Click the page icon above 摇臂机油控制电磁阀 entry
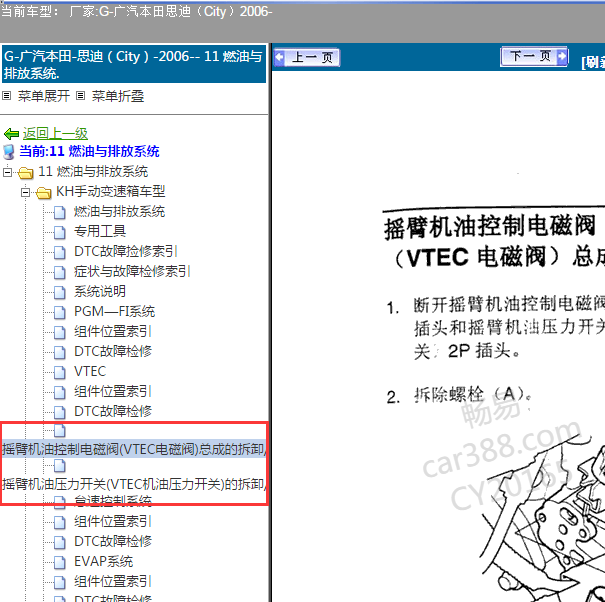 59,431
